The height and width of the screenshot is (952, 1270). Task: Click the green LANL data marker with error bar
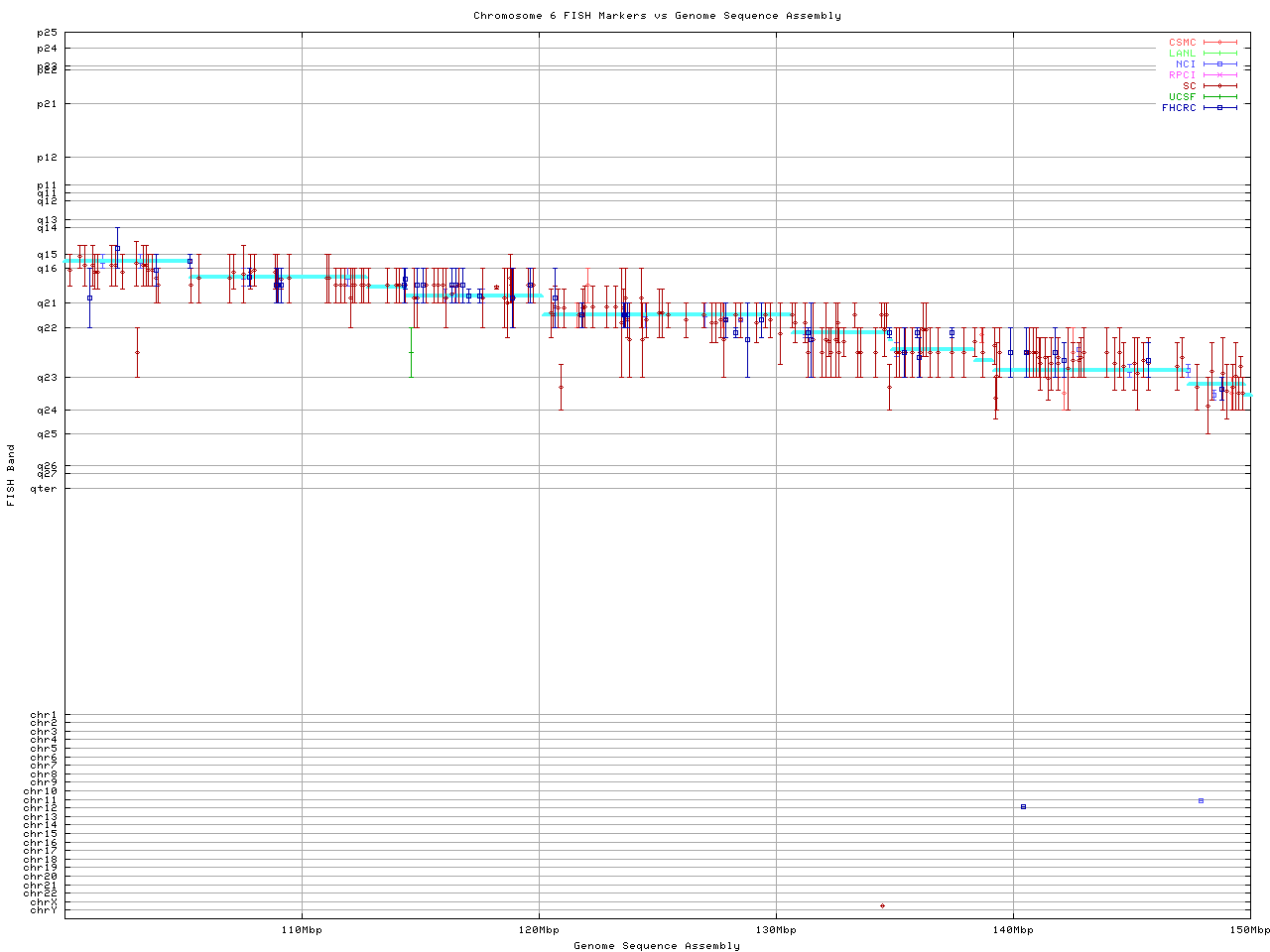point(411,352)
